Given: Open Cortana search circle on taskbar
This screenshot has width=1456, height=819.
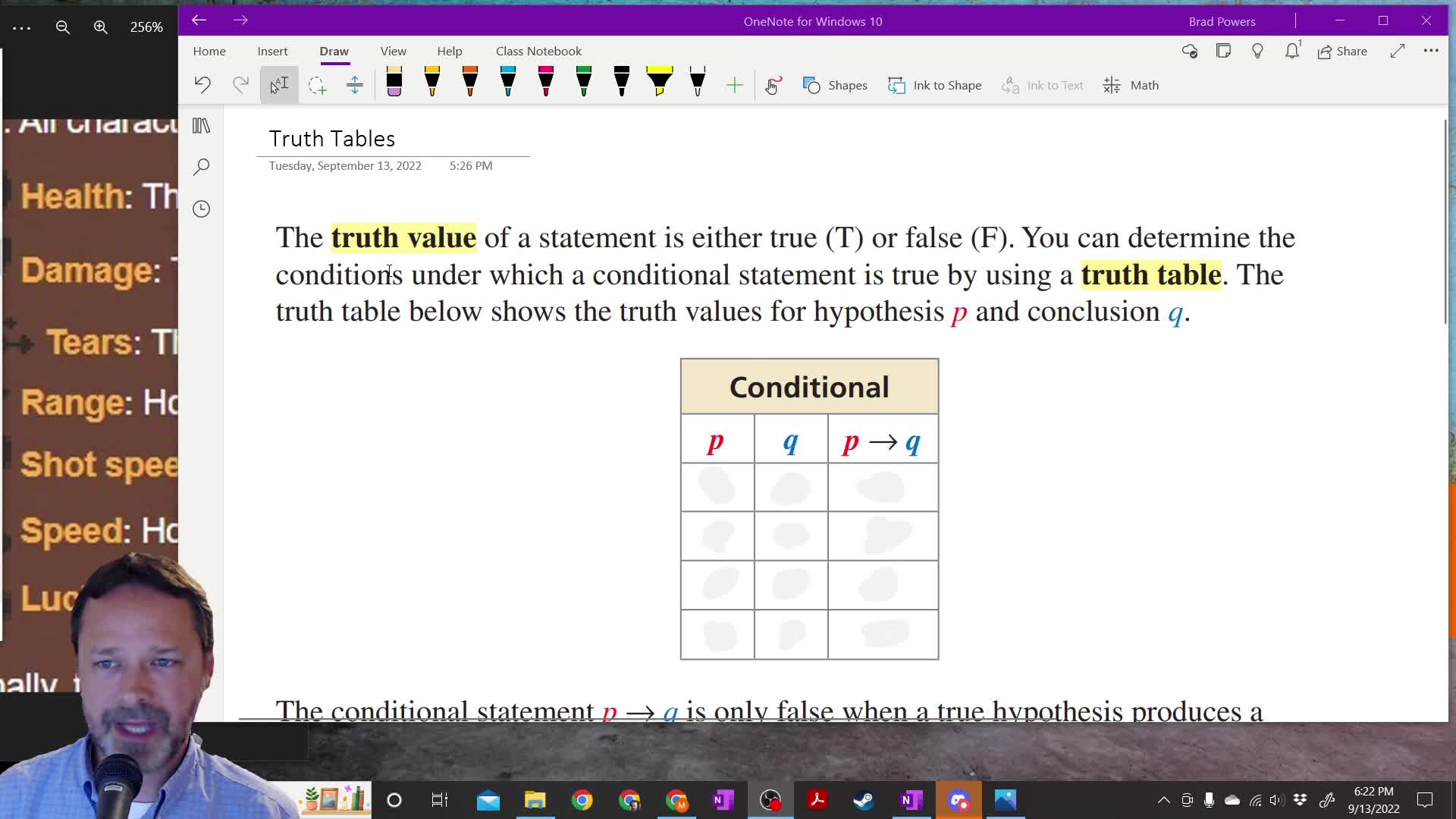Looking at the screenshot, I should pyautogui.click(x=394, y=800).
